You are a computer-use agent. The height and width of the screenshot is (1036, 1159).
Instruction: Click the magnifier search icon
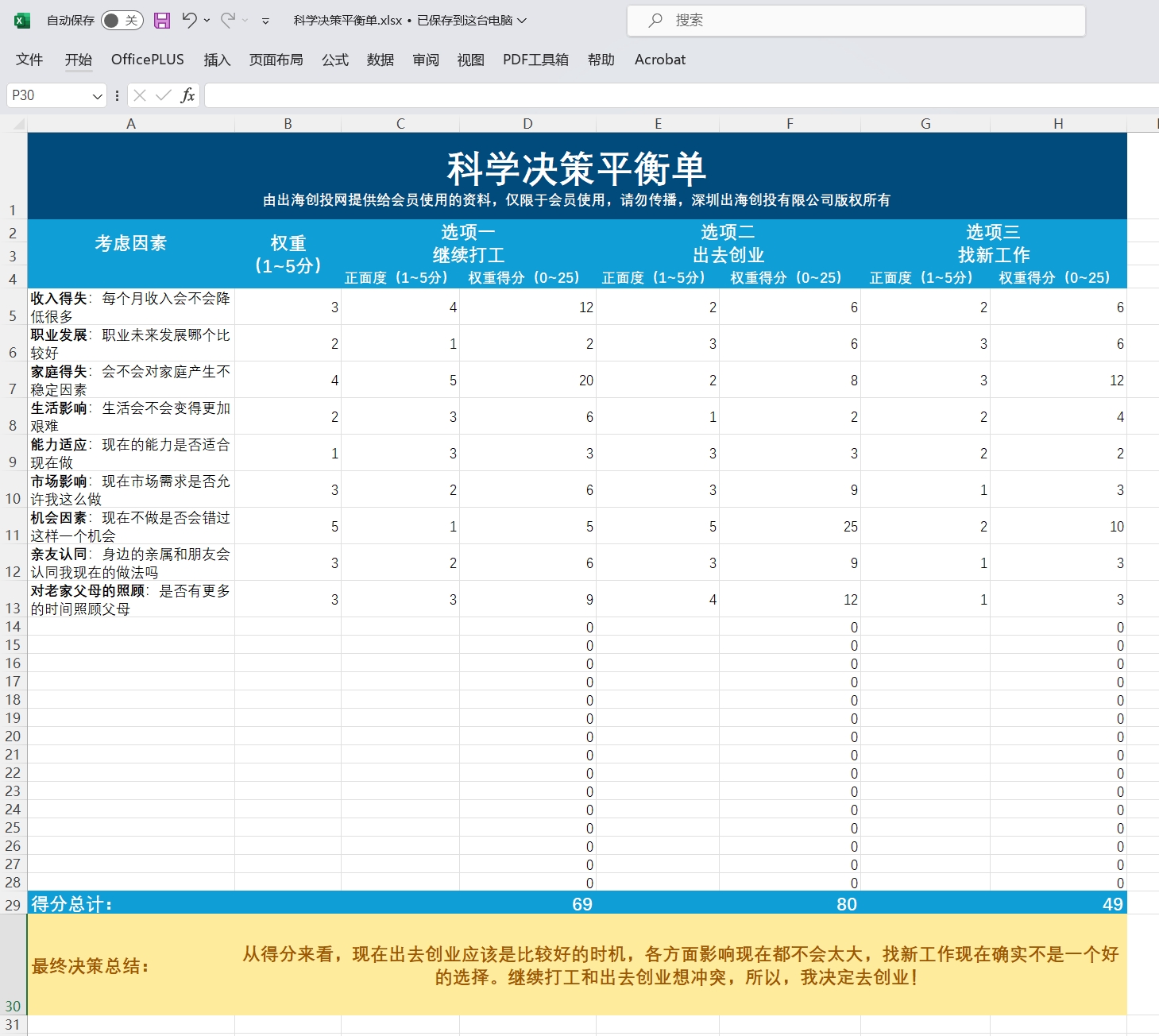click(x=655, y=21)
